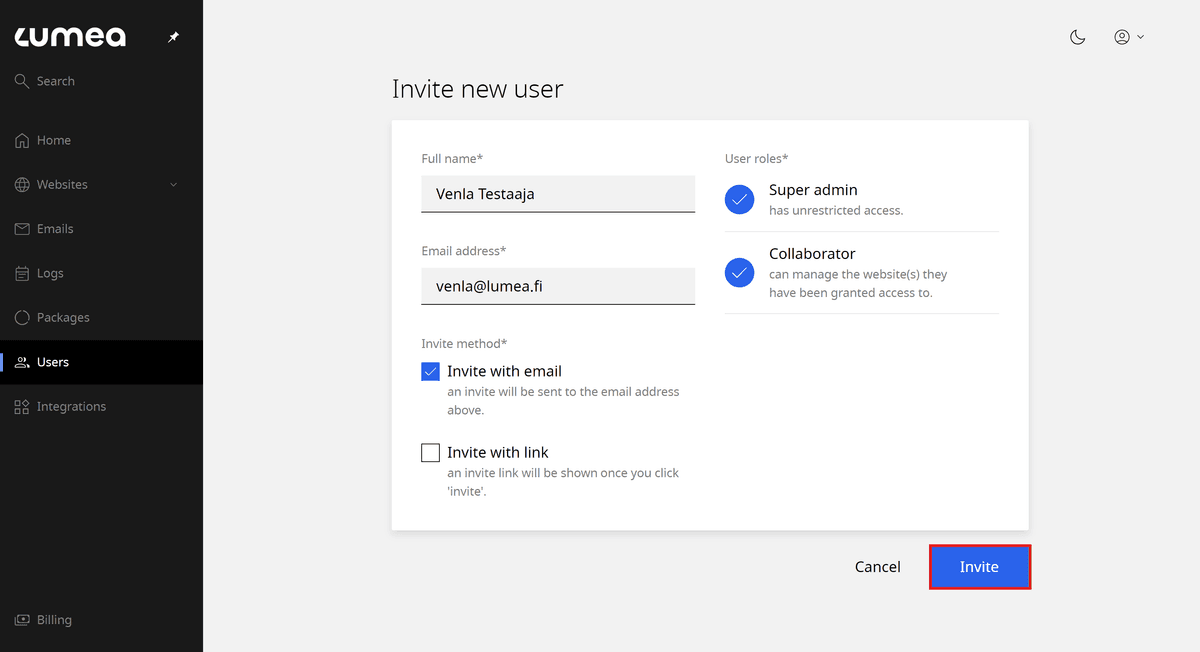
Task: Click the "Full name*" label
Action: pyautogui.click(x=452, y=159)
